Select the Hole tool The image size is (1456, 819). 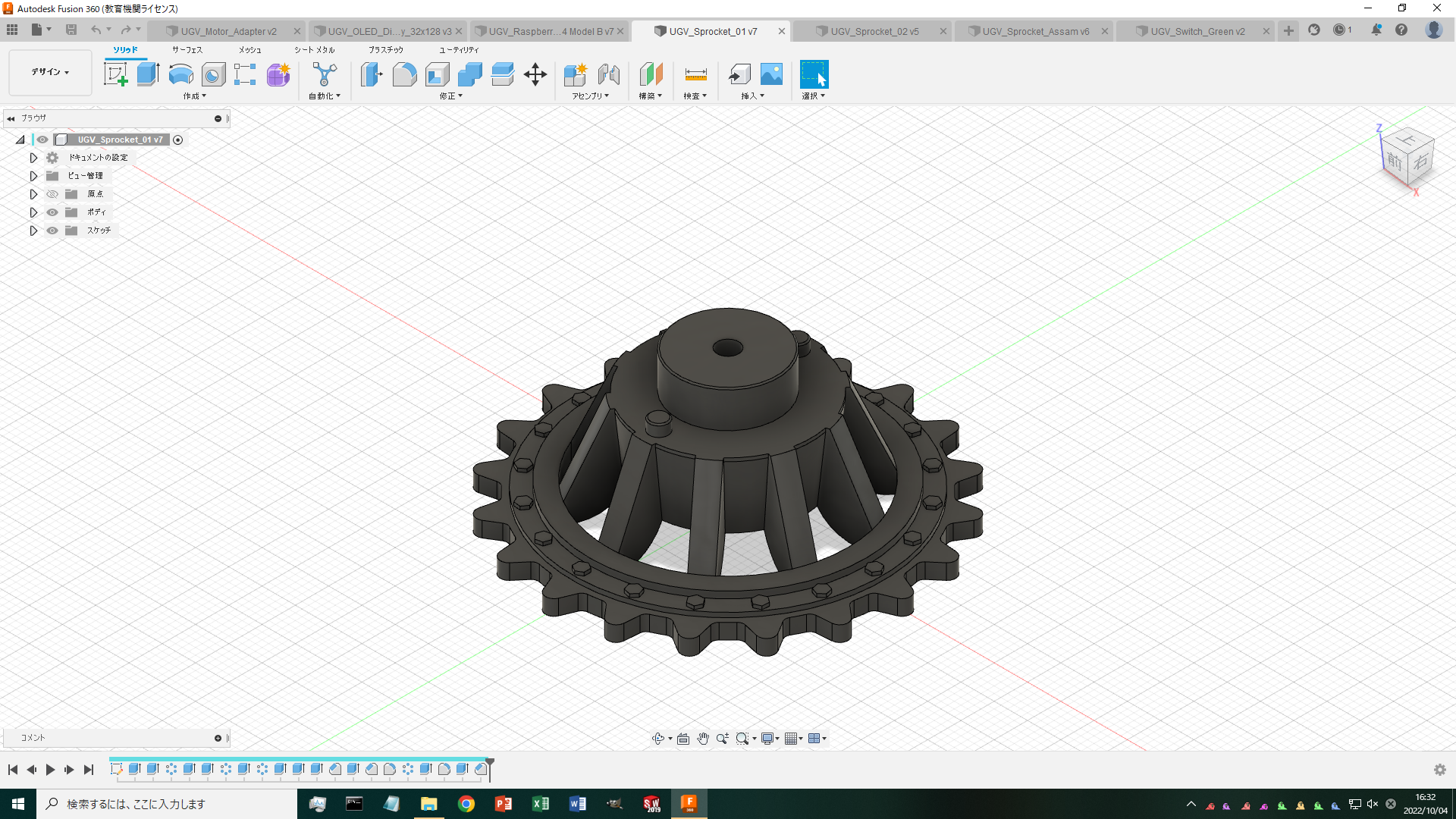click(213, 74)
